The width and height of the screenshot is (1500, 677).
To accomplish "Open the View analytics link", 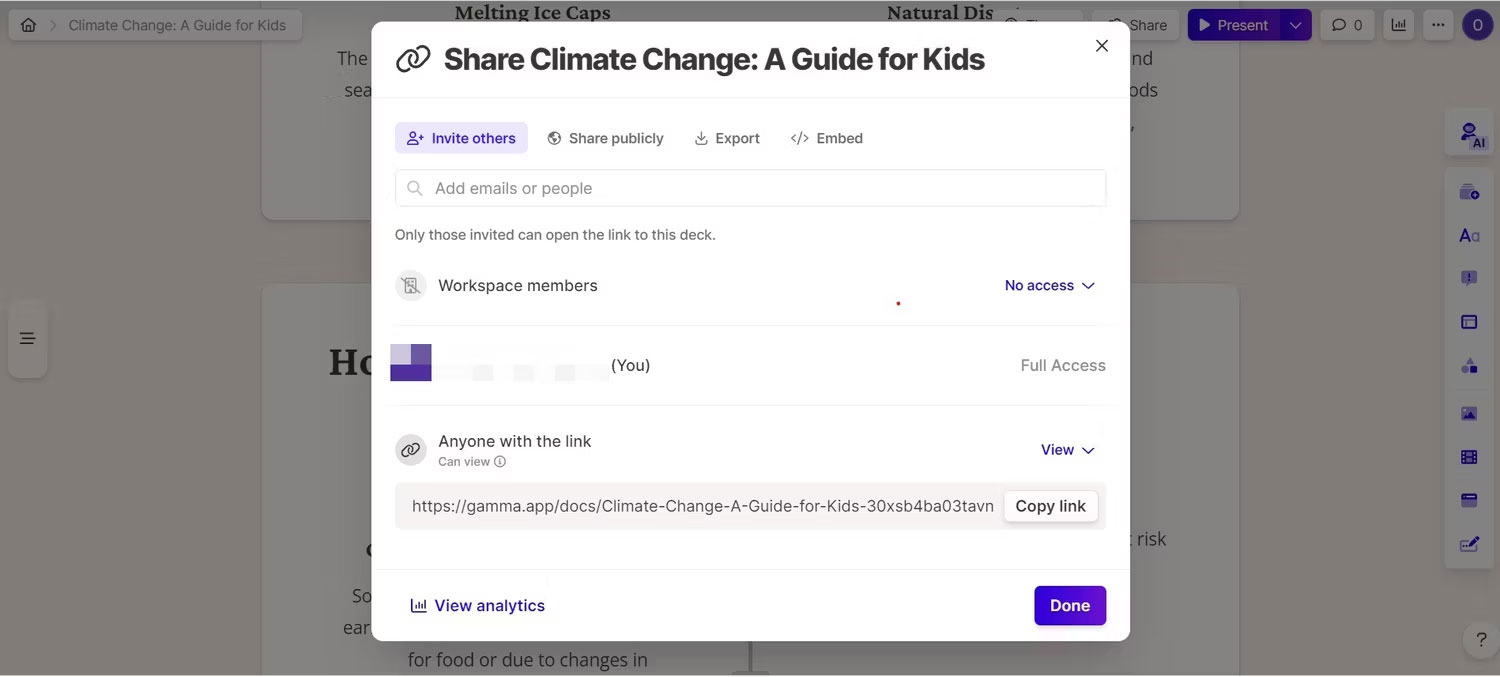I will pos(478,605).
